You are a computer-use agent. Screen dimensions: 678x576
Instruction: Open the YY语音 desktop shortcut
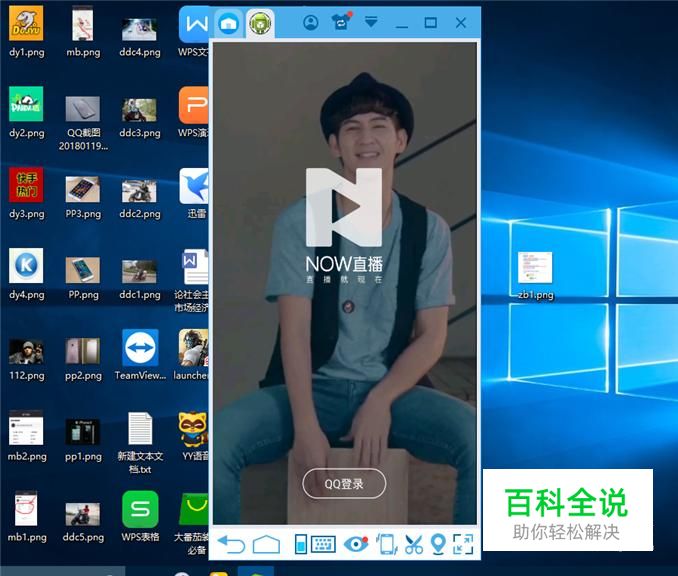(194, 436)
